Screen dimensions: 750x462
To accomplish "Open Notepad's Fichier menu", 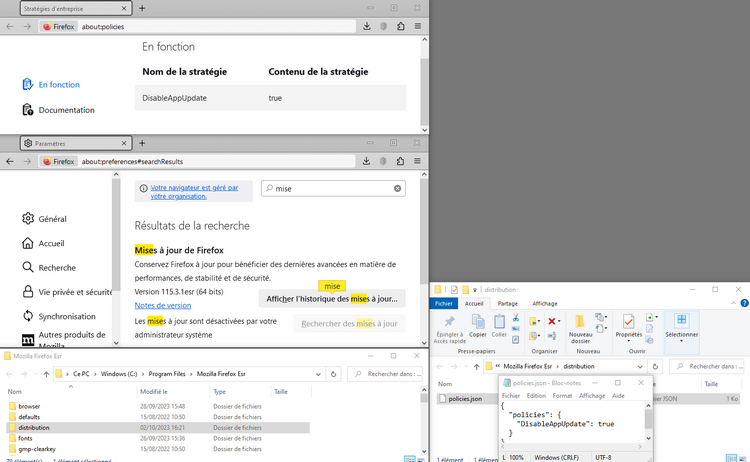I will point(510,396).
